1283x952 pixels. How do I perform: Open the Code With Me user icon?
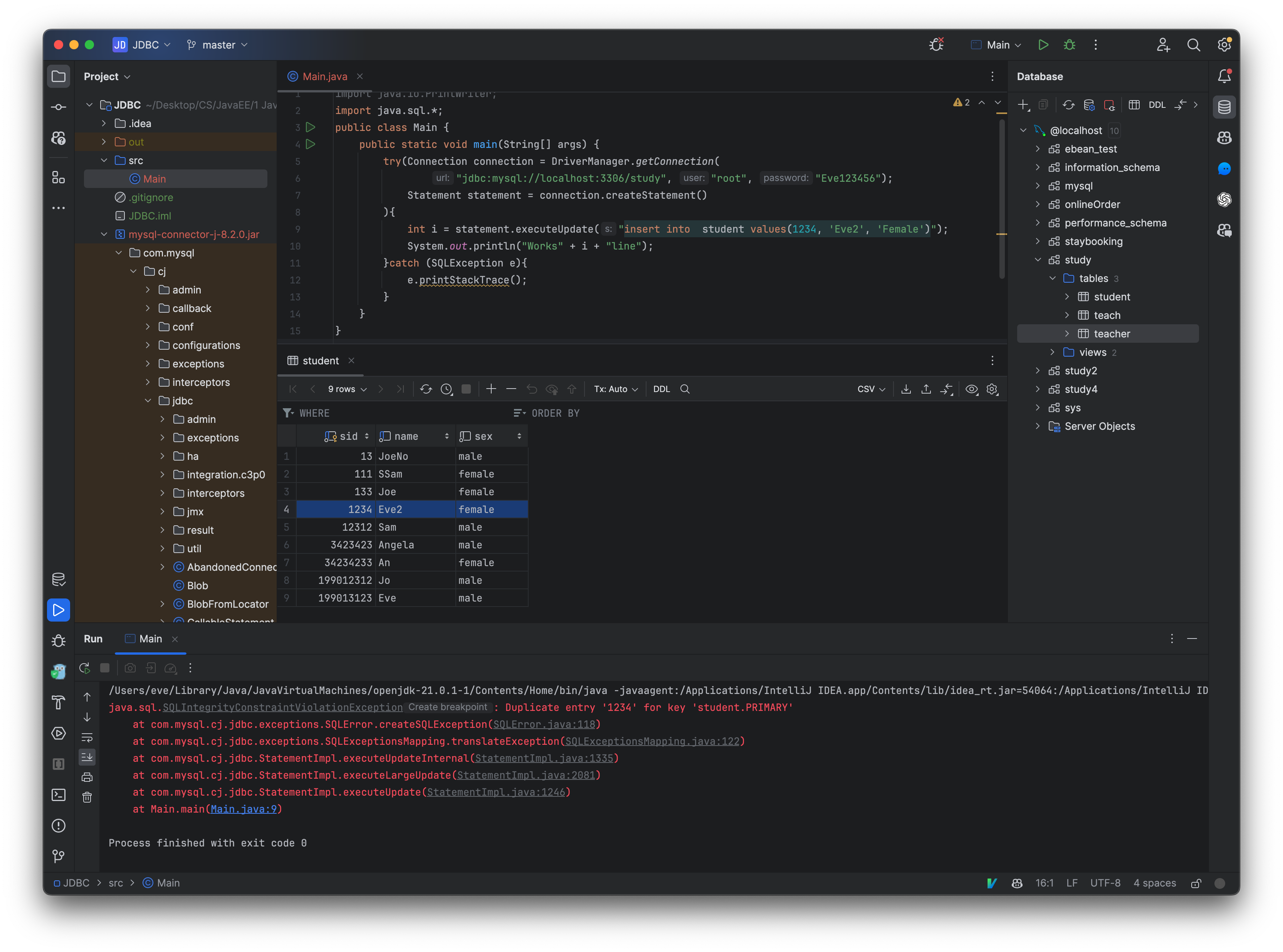tap(1162, 45)
